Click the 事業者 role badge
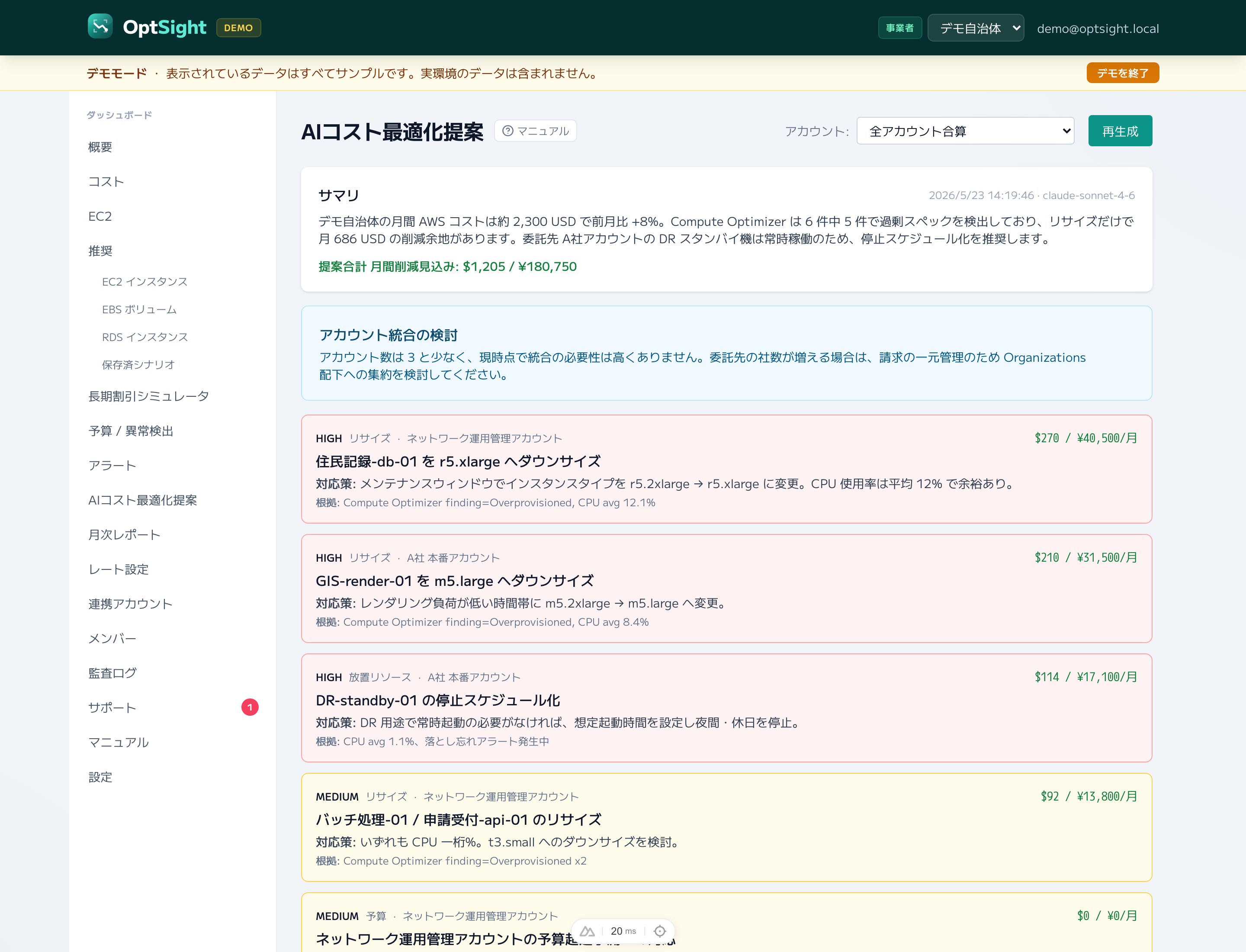This screenshot has height=952, width=1246. (900, 28)
